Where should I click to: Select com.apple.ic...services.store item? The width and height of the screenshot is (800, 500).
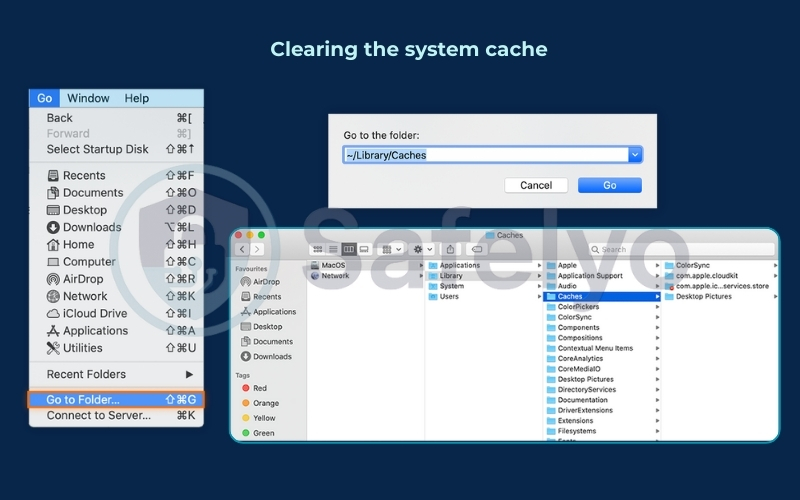click(720, 286)
